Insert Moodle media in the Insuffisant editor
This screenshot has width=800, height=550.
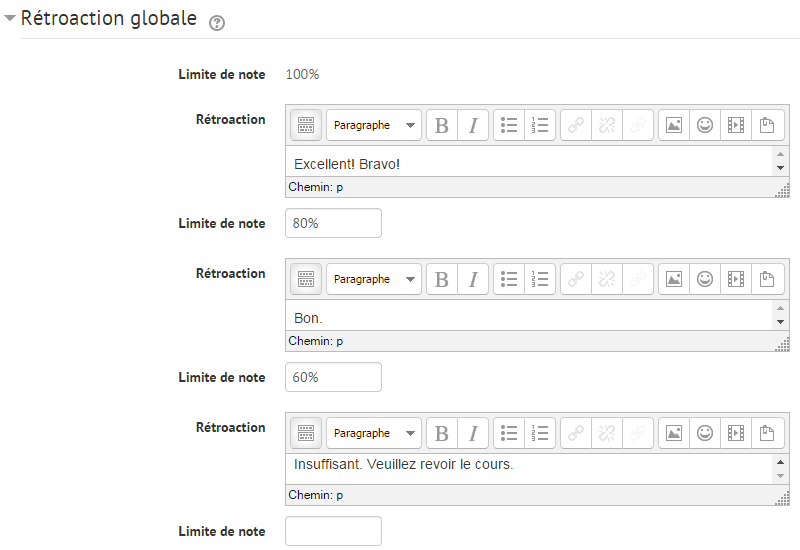point(736,433)
